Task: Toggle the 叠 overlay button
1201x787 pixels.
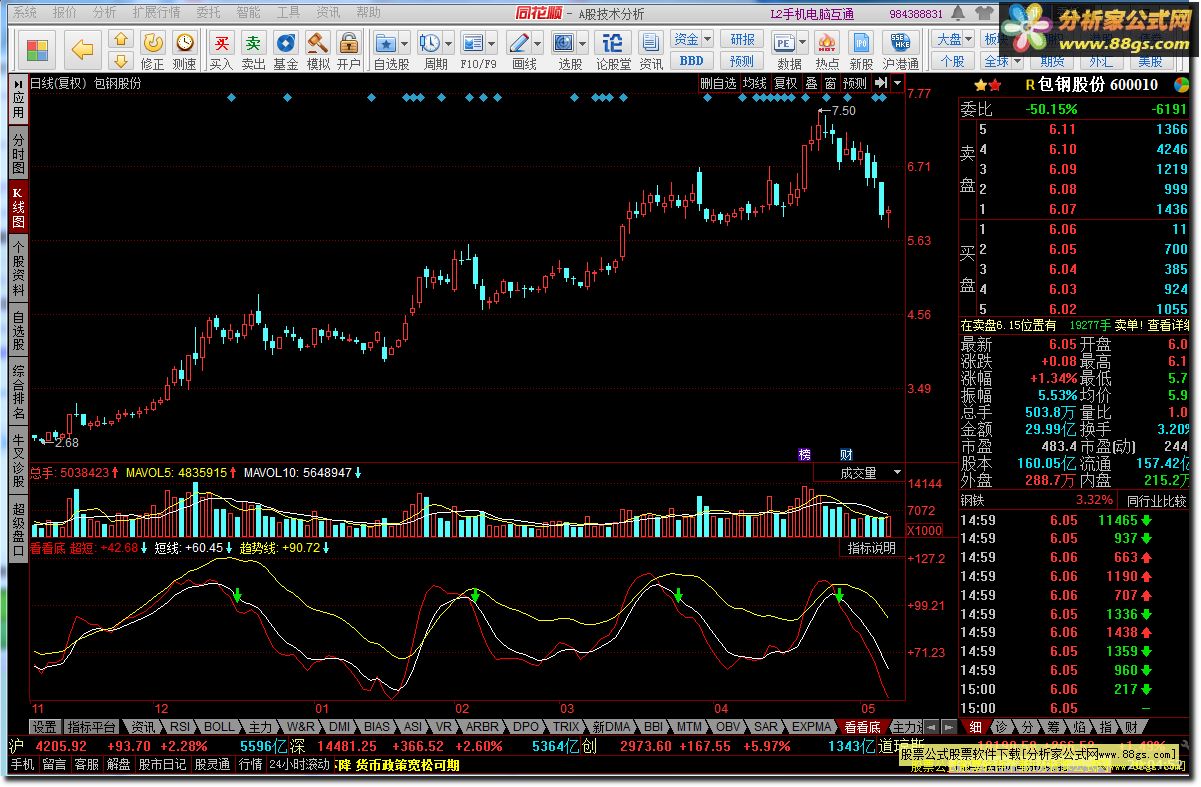Action: coord(811,84)
